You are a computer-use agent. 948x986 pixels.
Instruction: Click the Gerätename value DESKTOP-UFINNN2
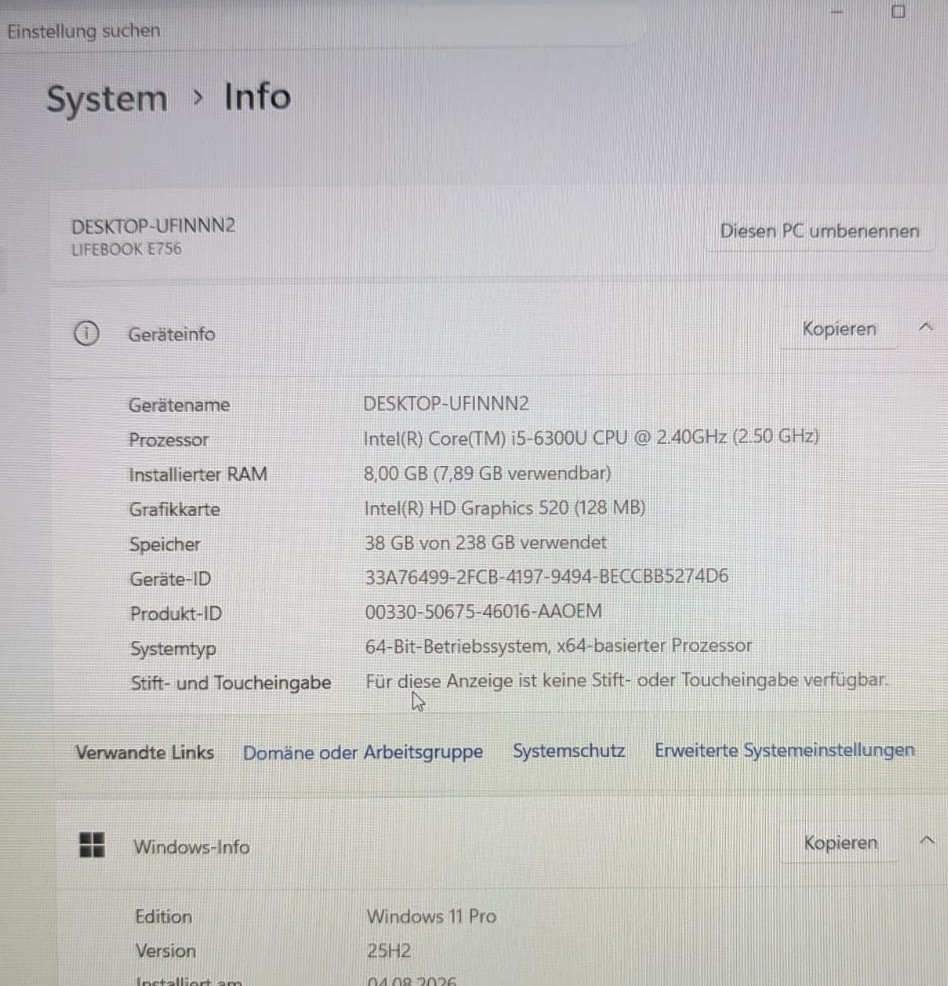pyautogui.click(x=446, y=404)
